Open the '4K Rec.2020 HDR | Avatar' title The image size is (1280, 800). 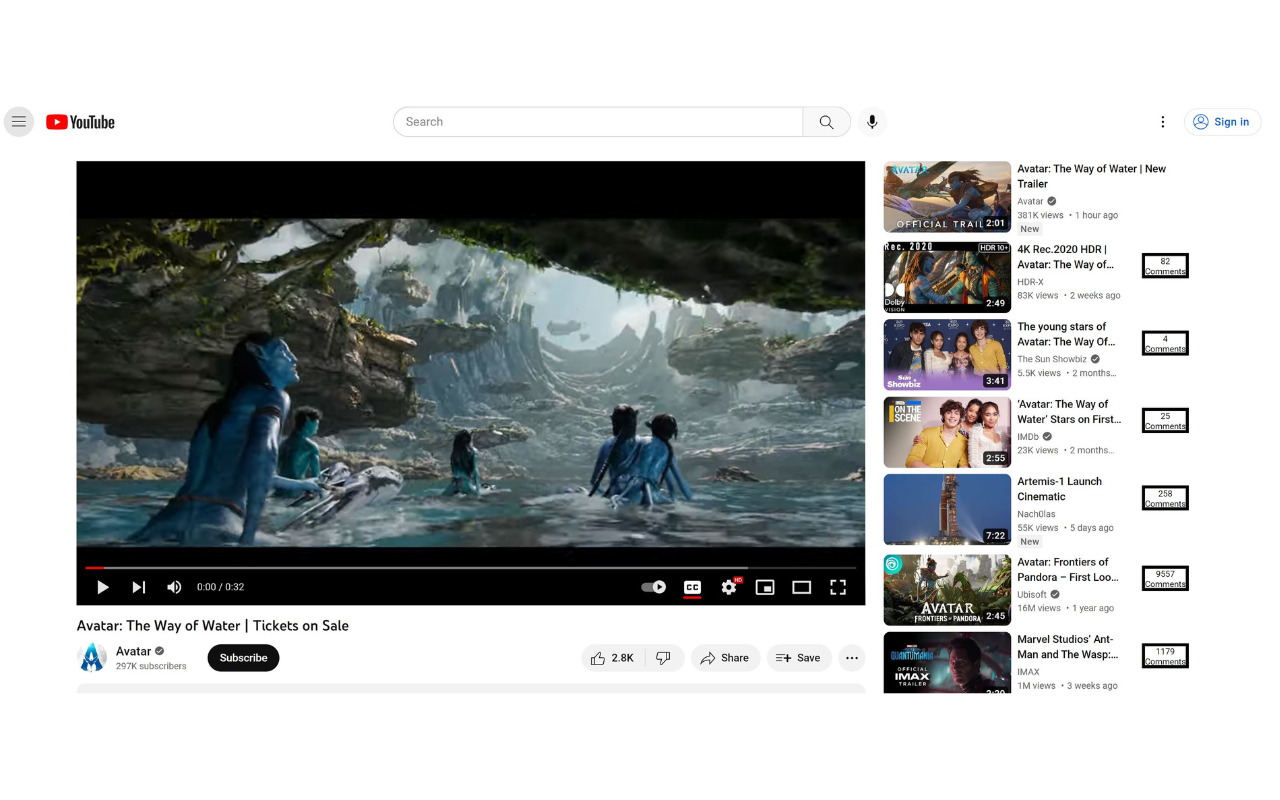click(x=1065, y=257)
